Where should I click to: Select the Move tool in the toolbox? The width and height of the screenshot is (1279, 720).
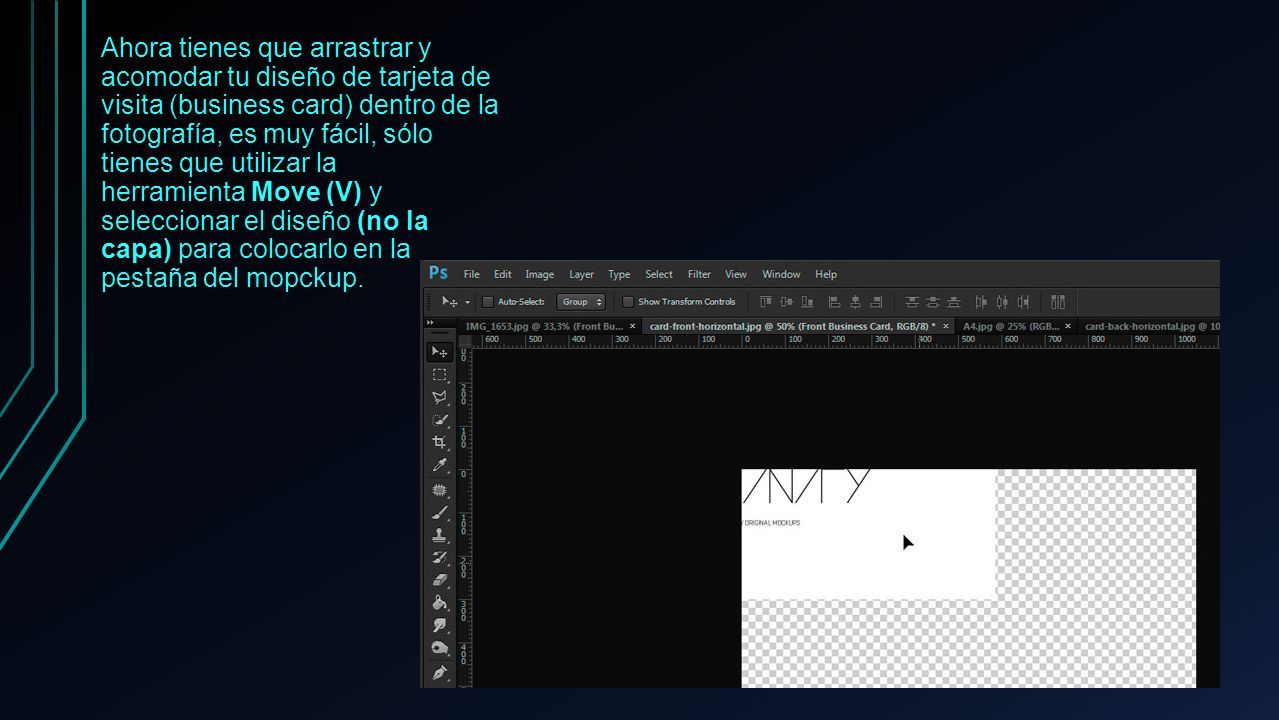pos(439,352)
